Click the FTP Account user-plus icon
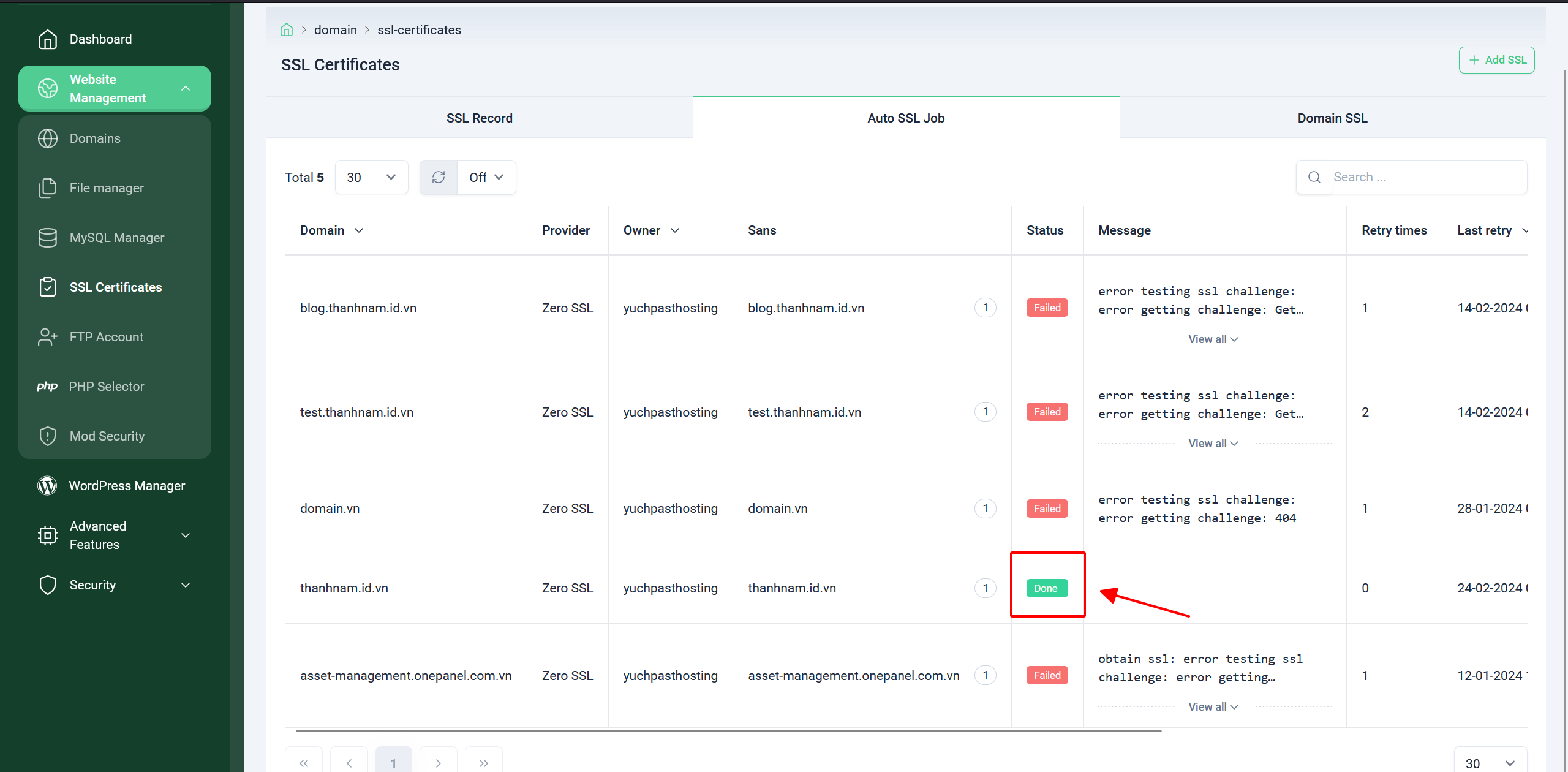 point(48,337)
